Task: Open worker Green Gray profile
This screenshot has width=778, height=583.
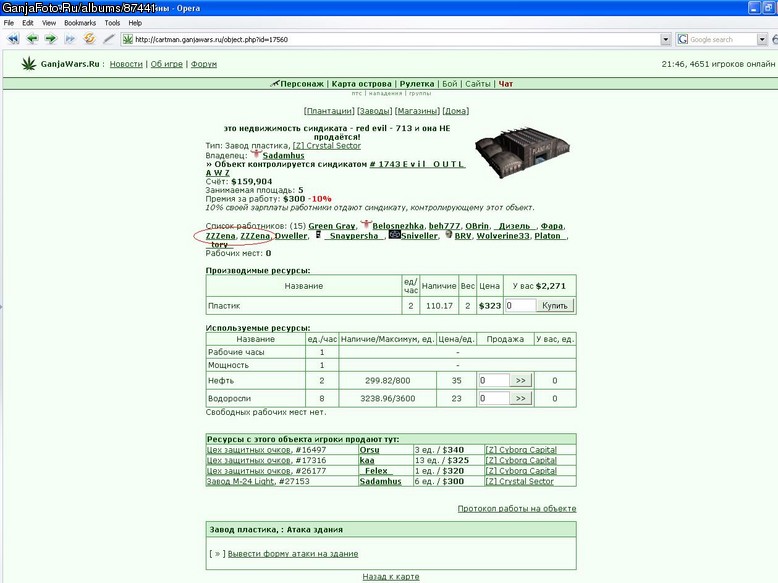Action: tap(331, 226)
